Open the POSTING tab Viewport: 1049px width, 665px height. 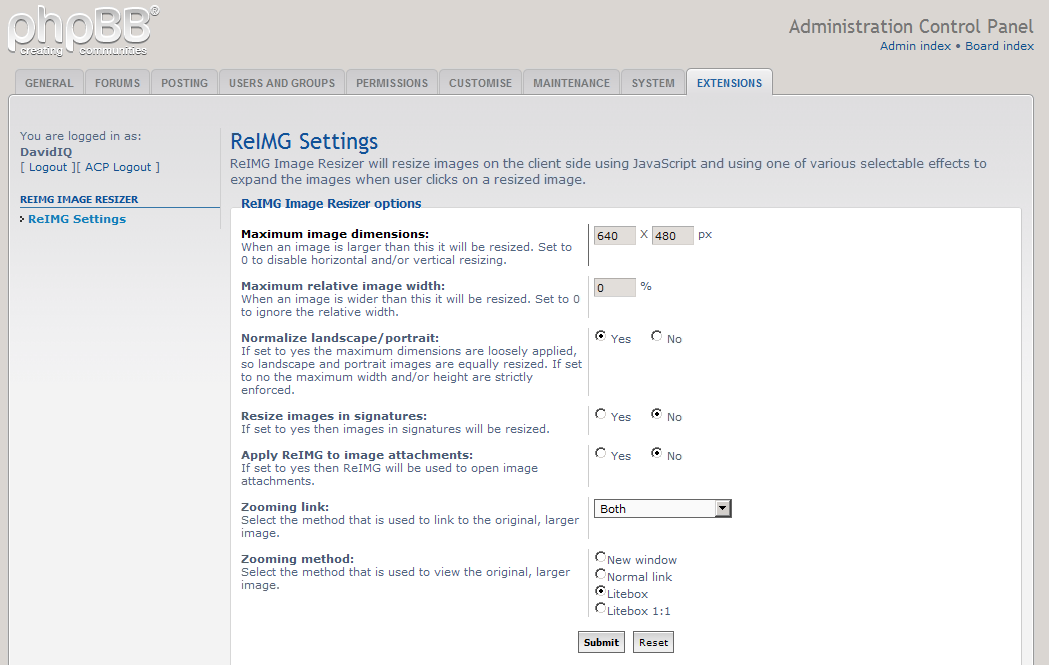(184, 83)
